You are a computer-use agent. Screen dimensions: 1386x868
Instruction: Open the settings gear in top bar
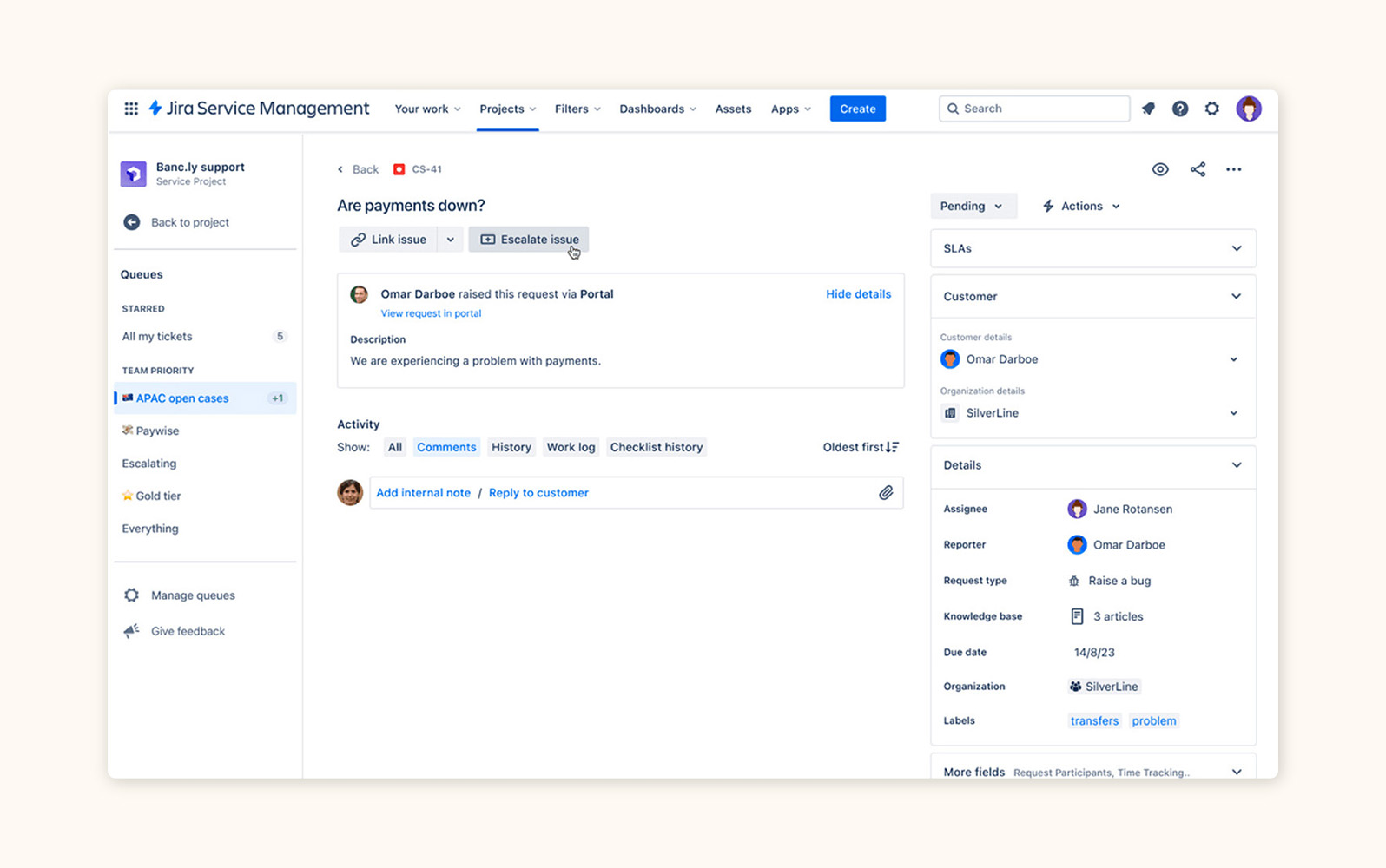[x=1212, y=108]
